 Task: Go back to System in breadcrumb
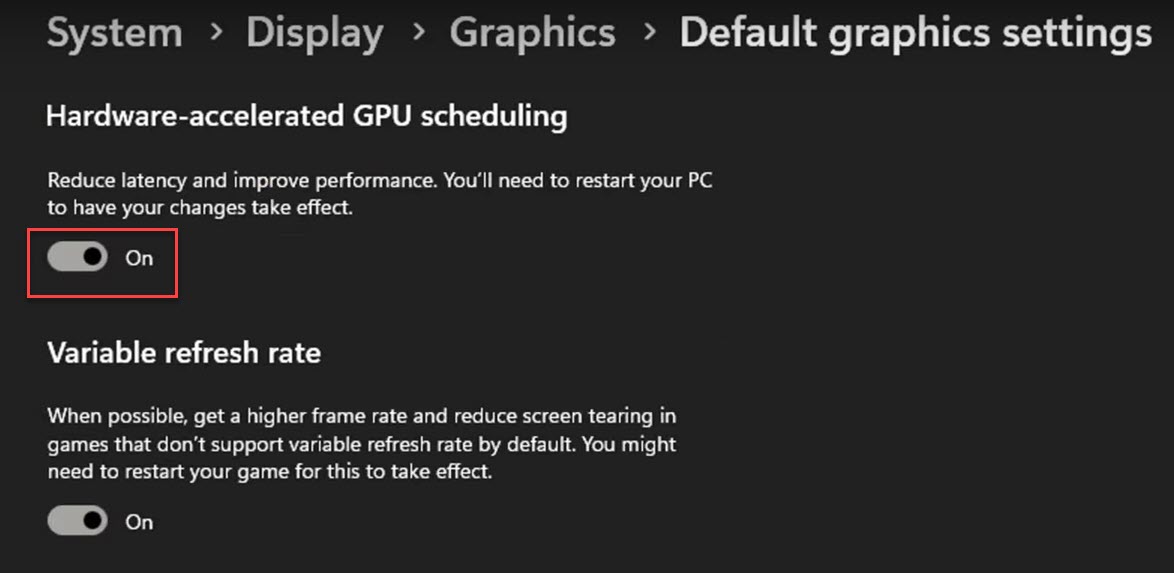pyautogui.click(x=114, y=34)
